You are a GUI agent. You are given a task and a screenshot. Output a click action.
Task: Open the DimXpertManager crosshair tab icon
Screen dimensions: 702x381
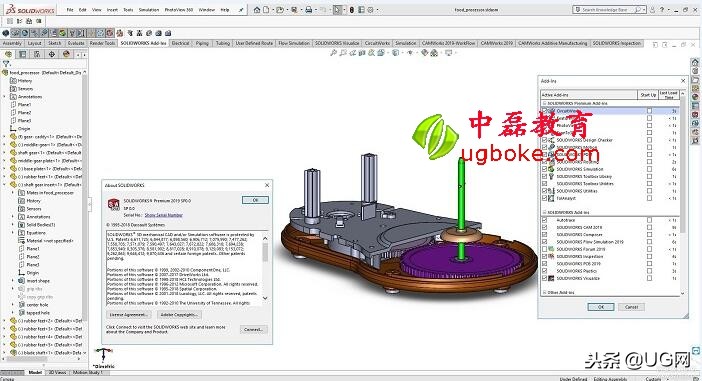(52, 54)
